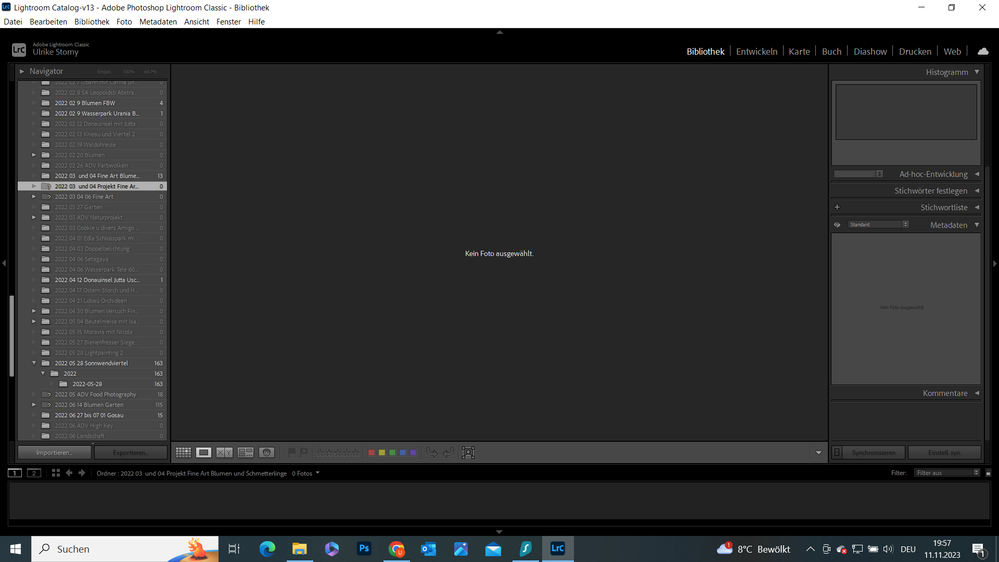Expand the Kommentare panel

pyautogui.click(x=977, y=393)
